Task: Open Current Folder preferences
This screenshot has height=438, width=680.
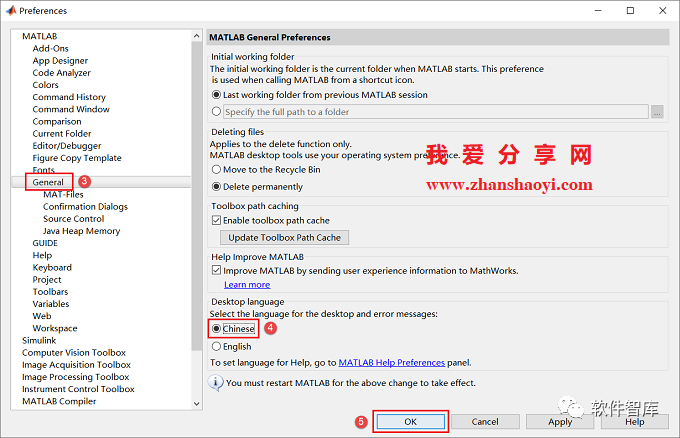Action: click(62, 134)
